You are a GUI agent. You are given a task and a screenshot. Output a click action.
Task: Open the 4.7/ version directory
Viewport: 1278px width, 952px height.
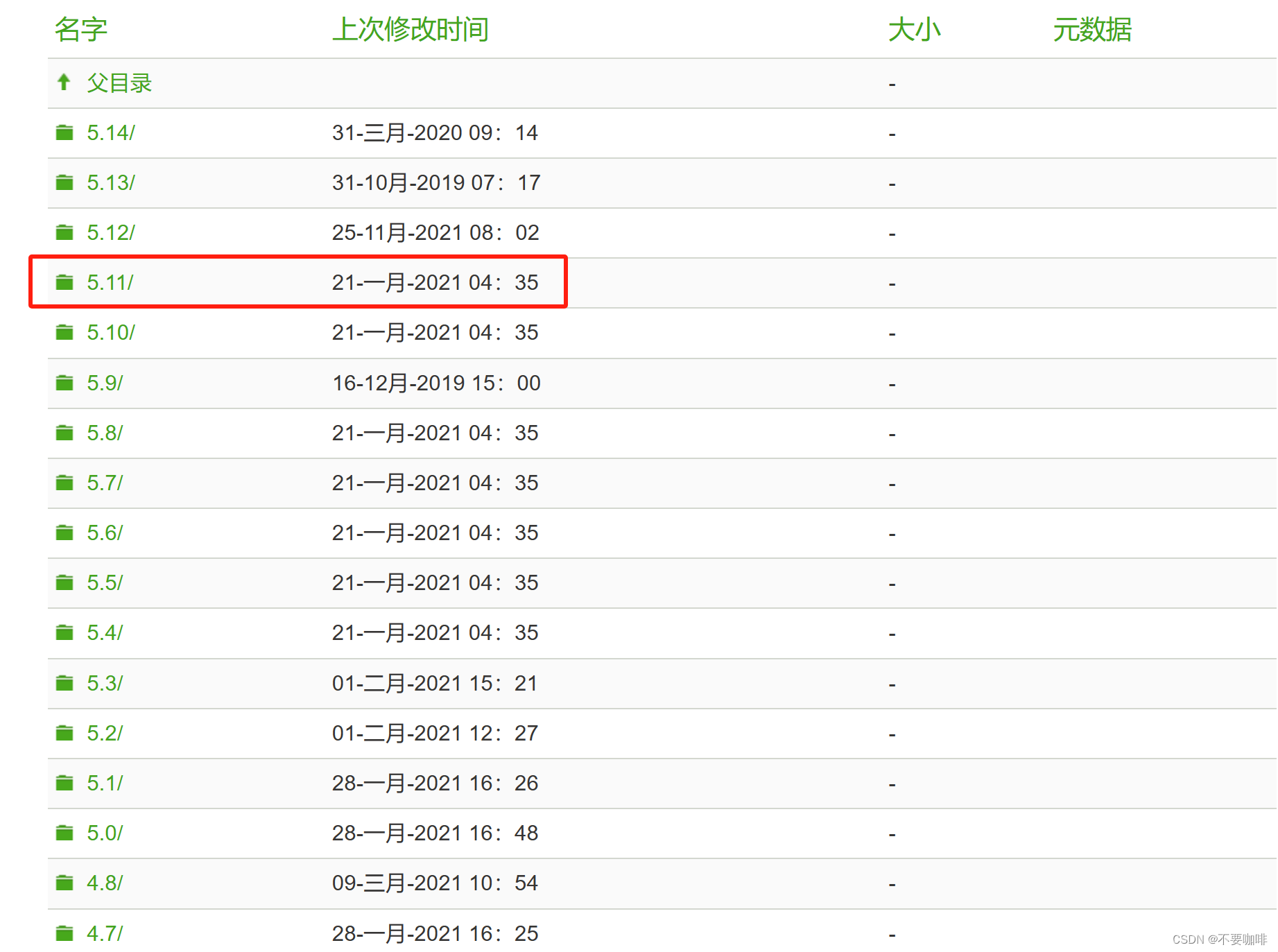104,933
